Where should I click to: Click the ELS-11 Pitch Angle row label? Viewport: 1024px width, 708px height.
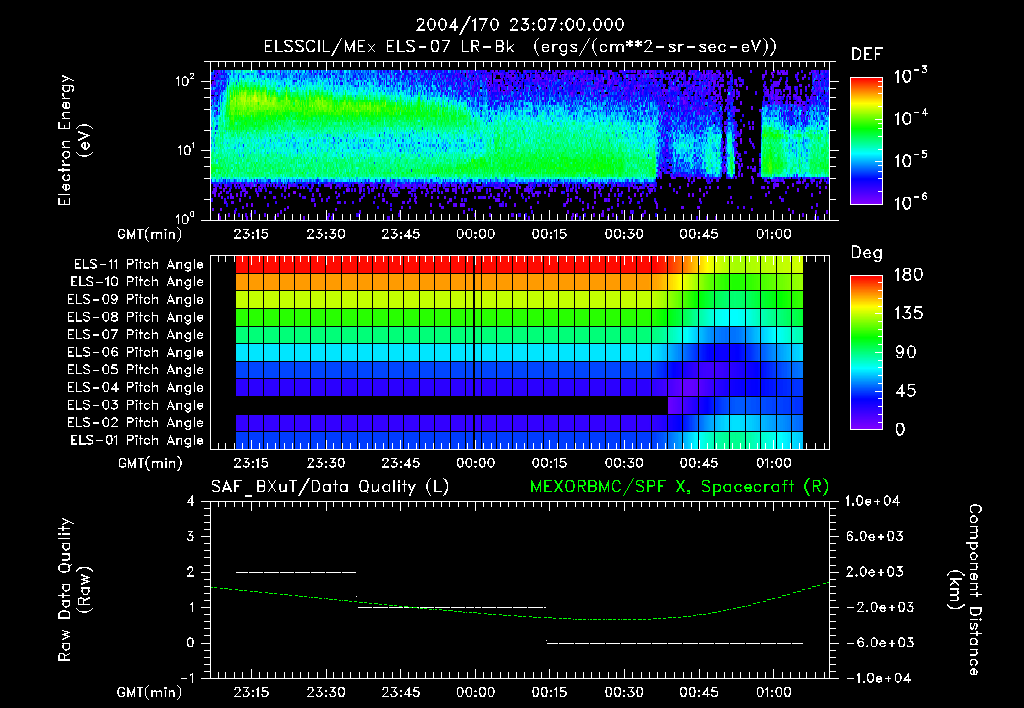(x=138, y=265)
